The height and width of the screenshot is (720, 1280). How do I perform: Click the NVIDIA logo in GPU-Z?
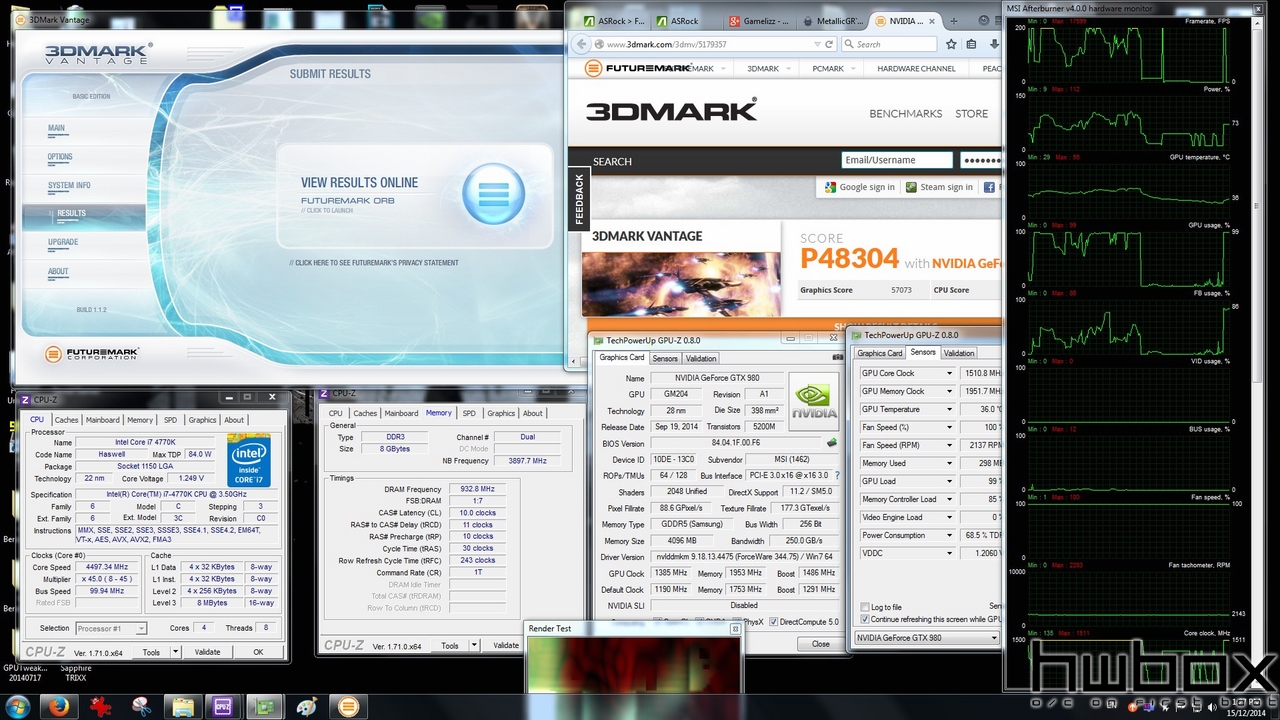(x=814, y=402)
